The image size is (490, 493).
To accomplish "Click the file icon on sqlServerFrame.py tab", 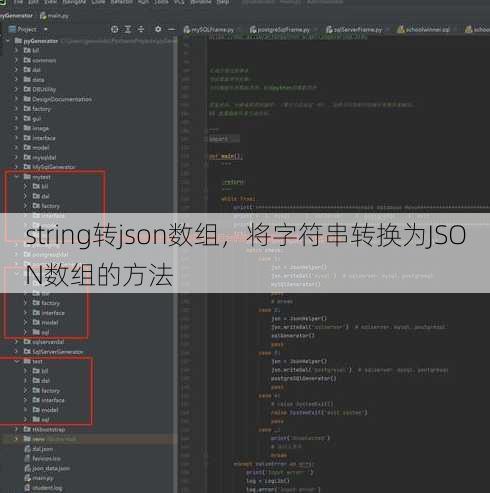I will click(x=329, y=29).
